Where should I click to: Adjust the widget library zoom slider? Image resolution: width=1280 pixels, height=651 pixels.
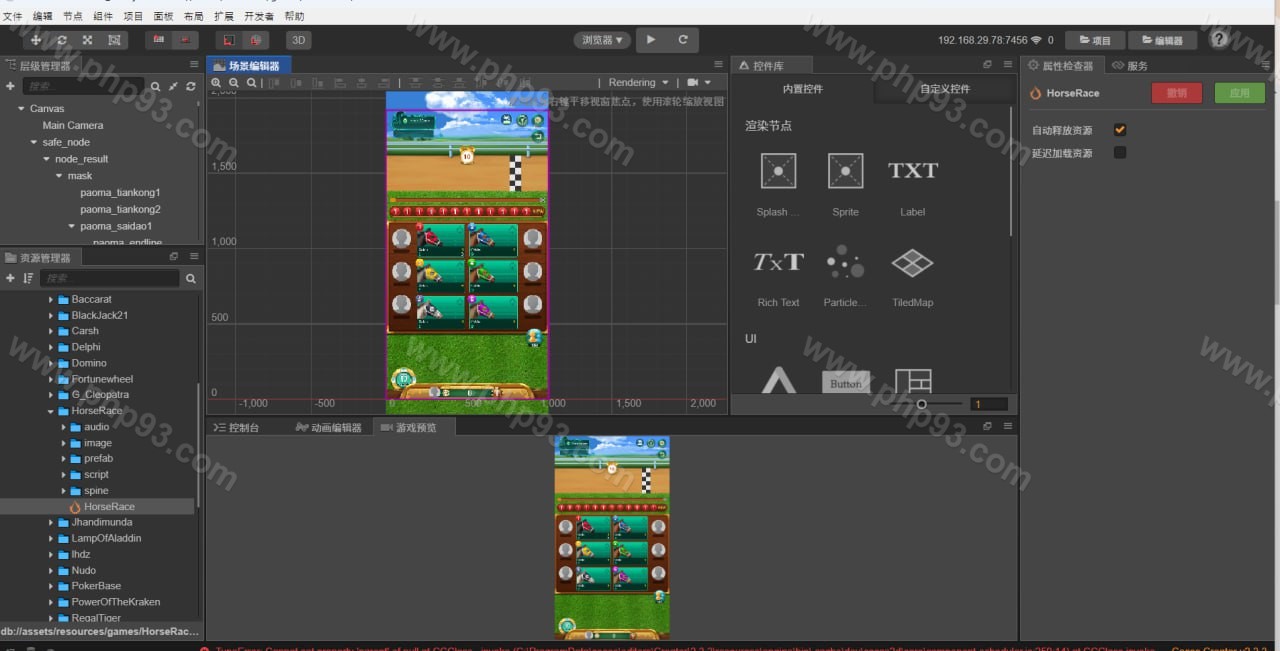click(x=921, y=404)
